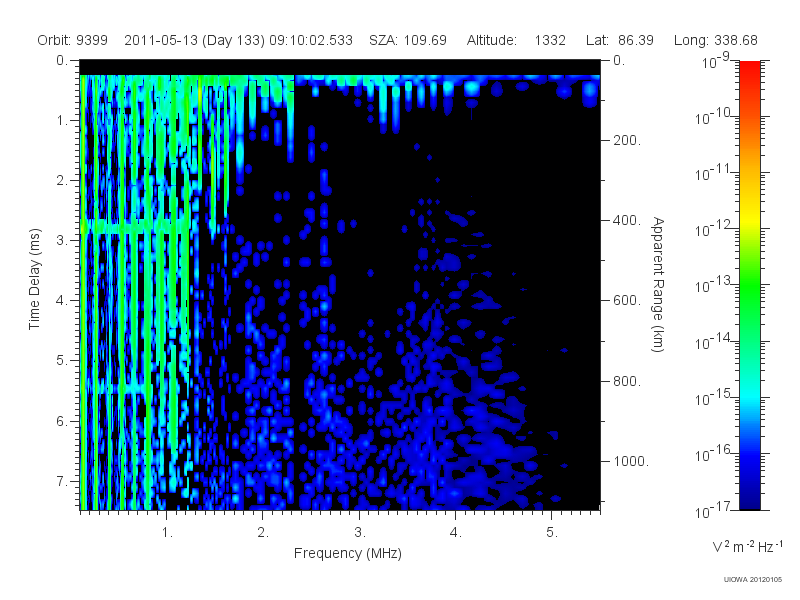Click the UIOWA 20120105 credit text
800x600 pixels.
pyautogui.click(x=753, y=580)
